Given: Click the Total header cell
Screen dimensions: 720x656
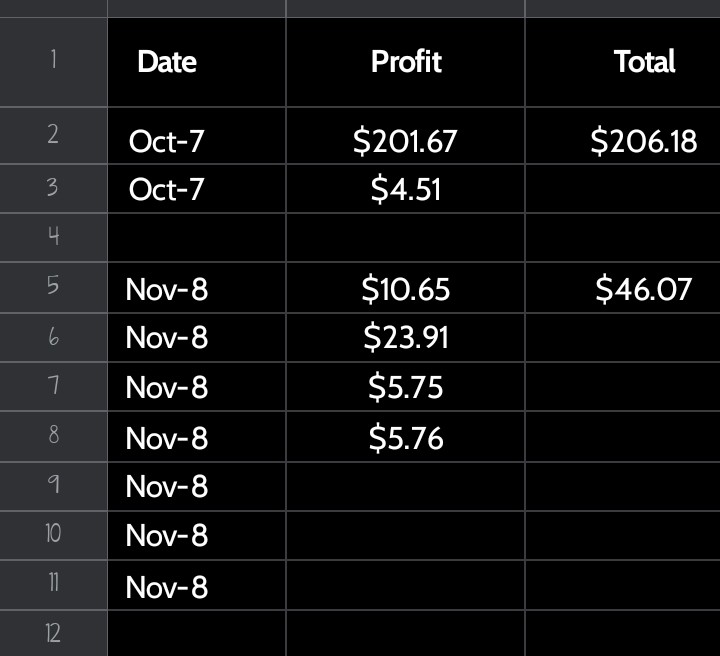Looking at the screenshot, I should click(x=623, y=62).
